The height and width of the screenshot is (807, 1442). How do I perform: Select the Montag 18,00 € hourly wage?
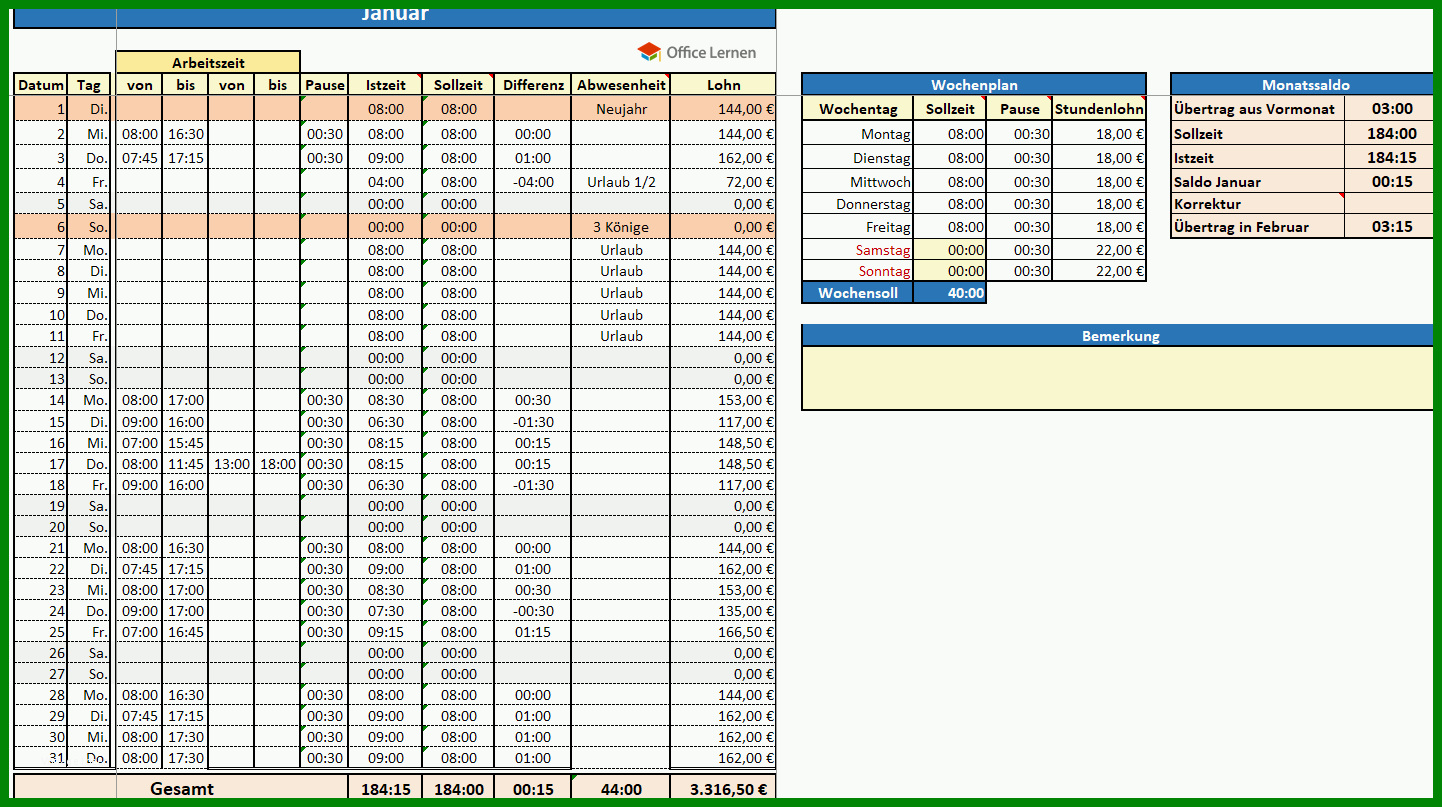point(1099,134)
